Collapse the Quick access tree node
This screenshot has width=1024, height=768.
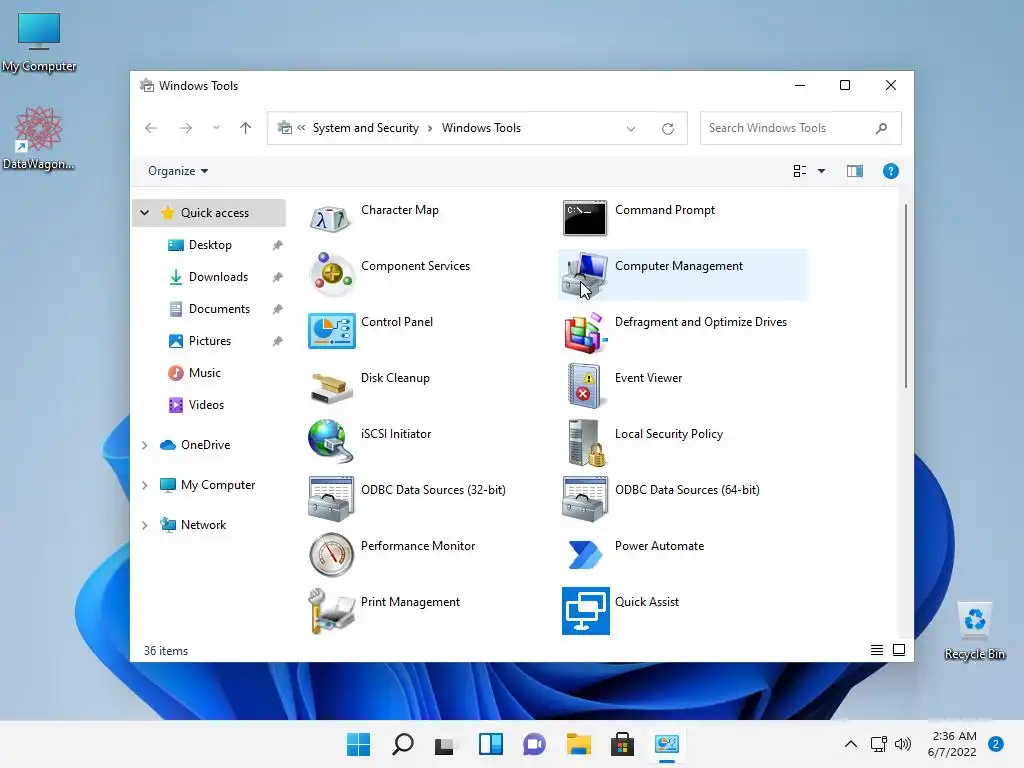coord(144,213)
